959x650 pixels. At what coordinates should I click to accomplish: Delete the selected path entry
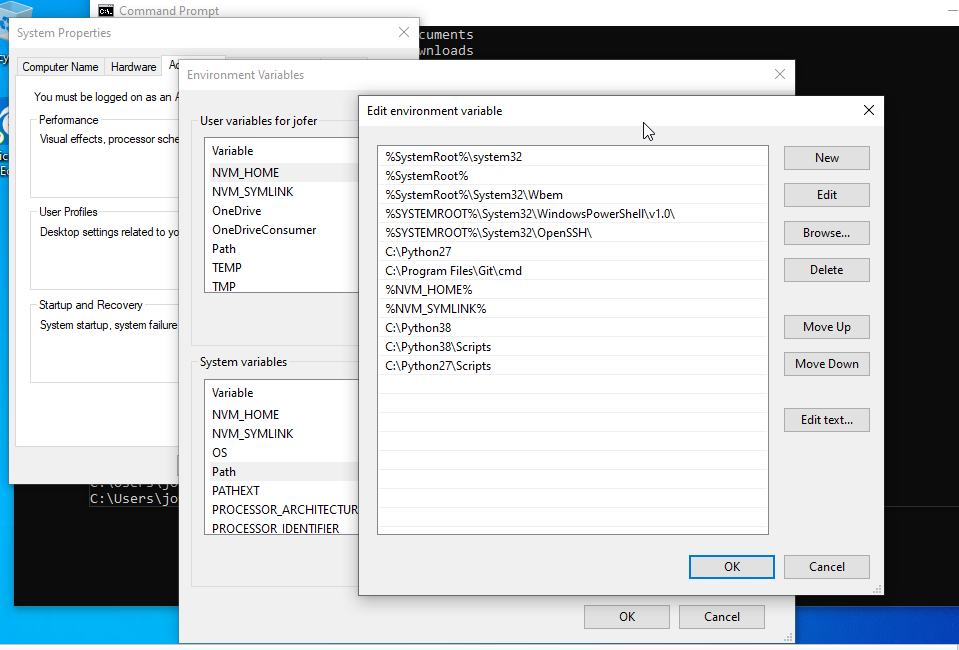826,269
